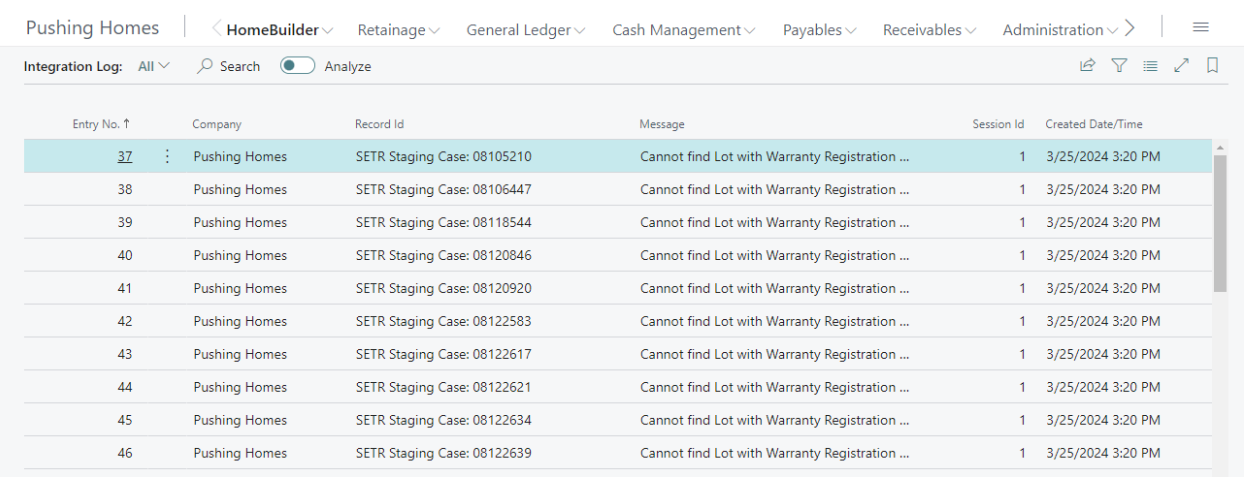This screenshot has width=1244, height=477.
Task: Click the Search magnifier icon
Action: (x=205, y=66)
